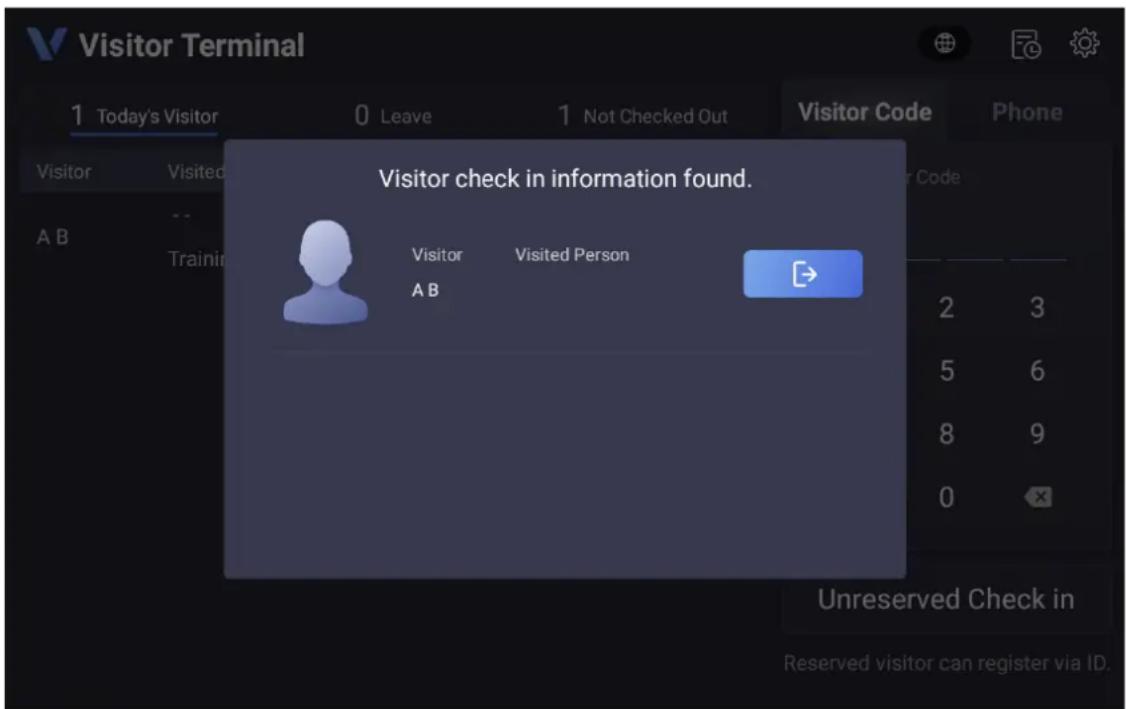Screen dimensions: 1126x709
Task: Open the language globe icon
Action: point(944,43)
